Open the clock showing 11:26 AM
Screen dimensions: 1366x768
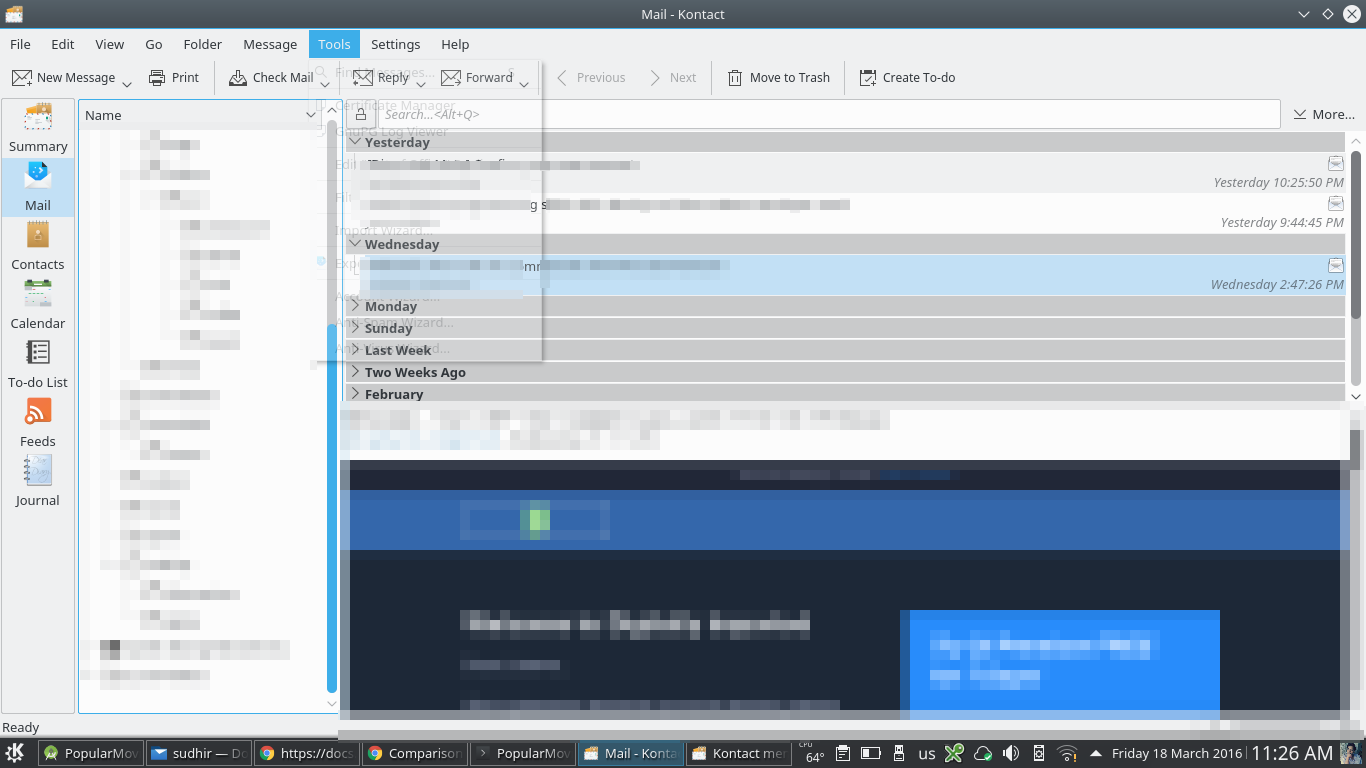point(1292,753)
